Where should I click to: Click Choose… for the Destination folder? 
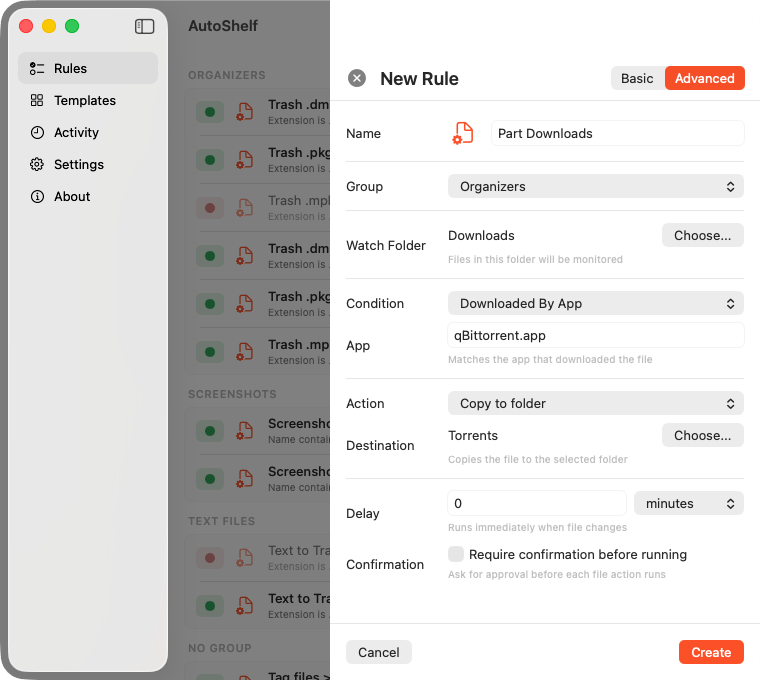pos(702,435)
